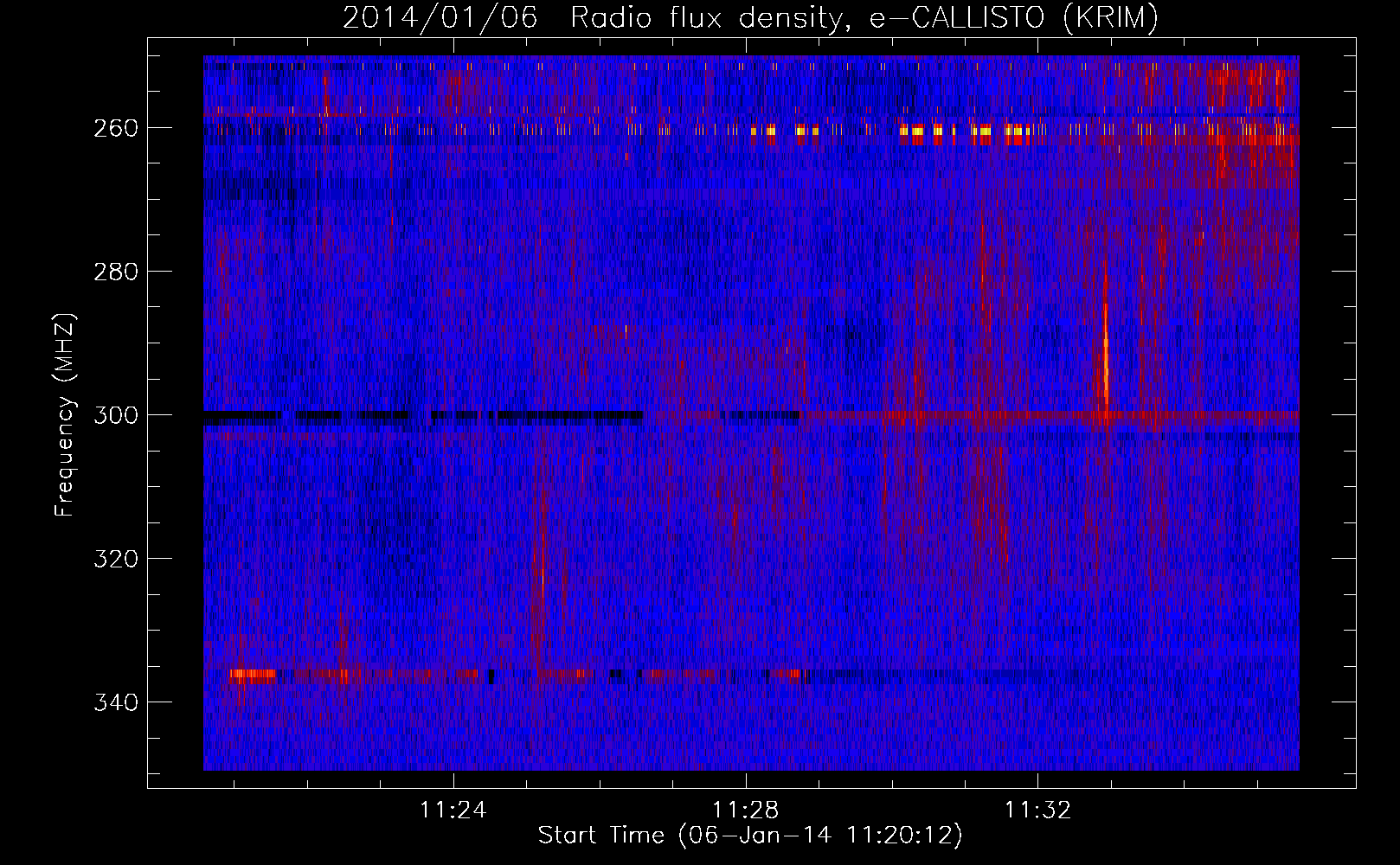The height and width of the screenshot is (865, 1400).
Task: Click the bright red streak near 337 MHz at left
Action: click(252, 674)
